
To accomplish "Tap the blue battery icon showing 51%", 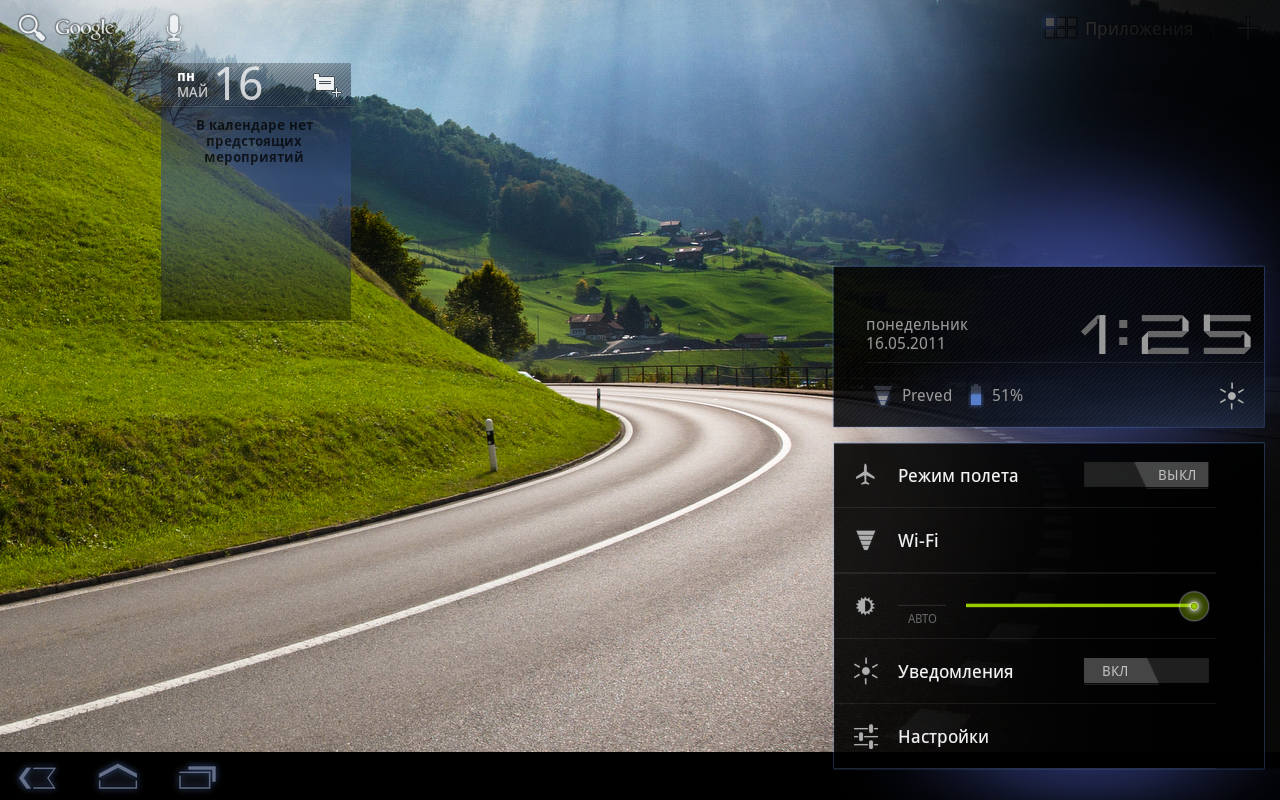I will click(976, 396).
